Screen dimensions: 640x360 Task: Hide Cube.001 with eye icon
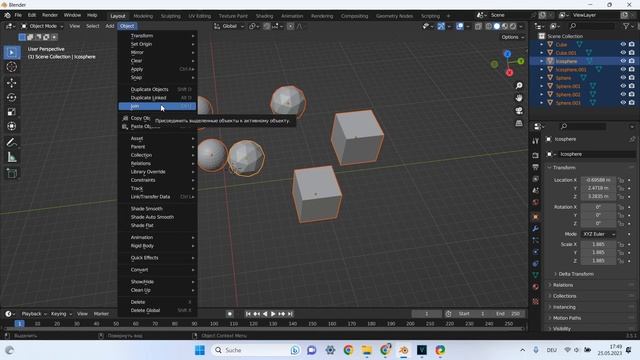tap(623, 53)
